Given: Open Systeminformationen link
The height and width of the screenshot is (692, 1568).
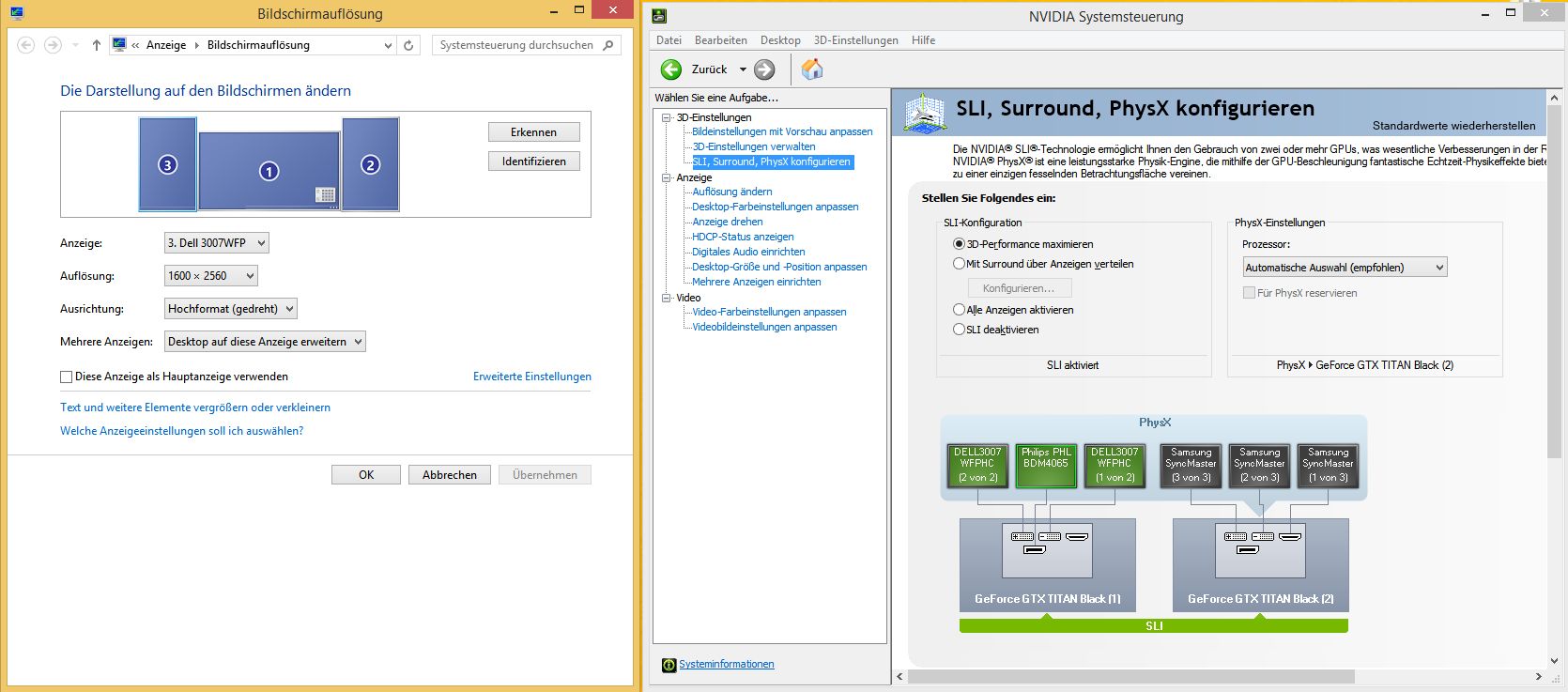Looking at the screenshot, I should [727, 664].
